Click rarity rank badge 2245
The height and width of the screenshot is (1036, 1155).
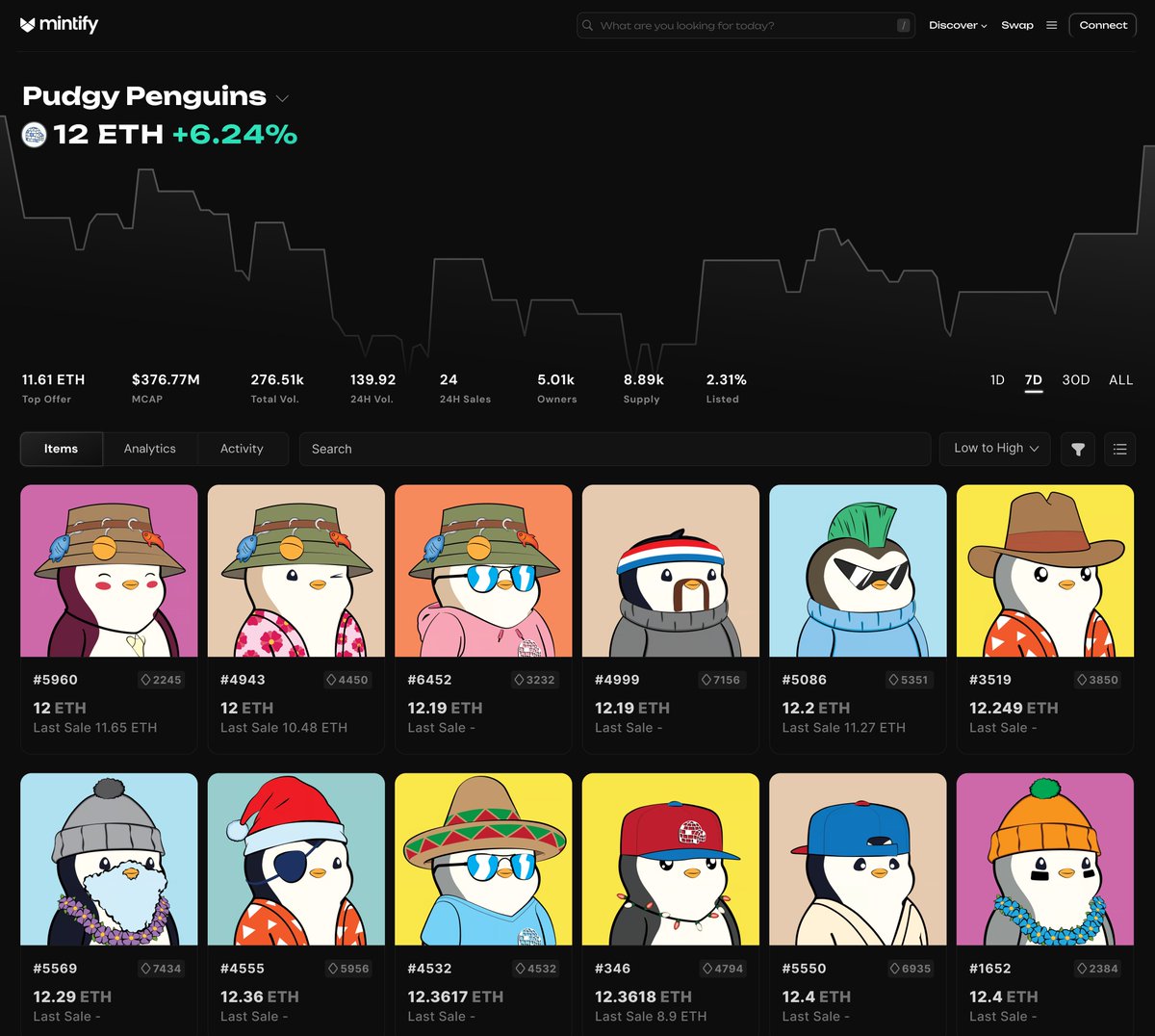click(x=161, y=680)
